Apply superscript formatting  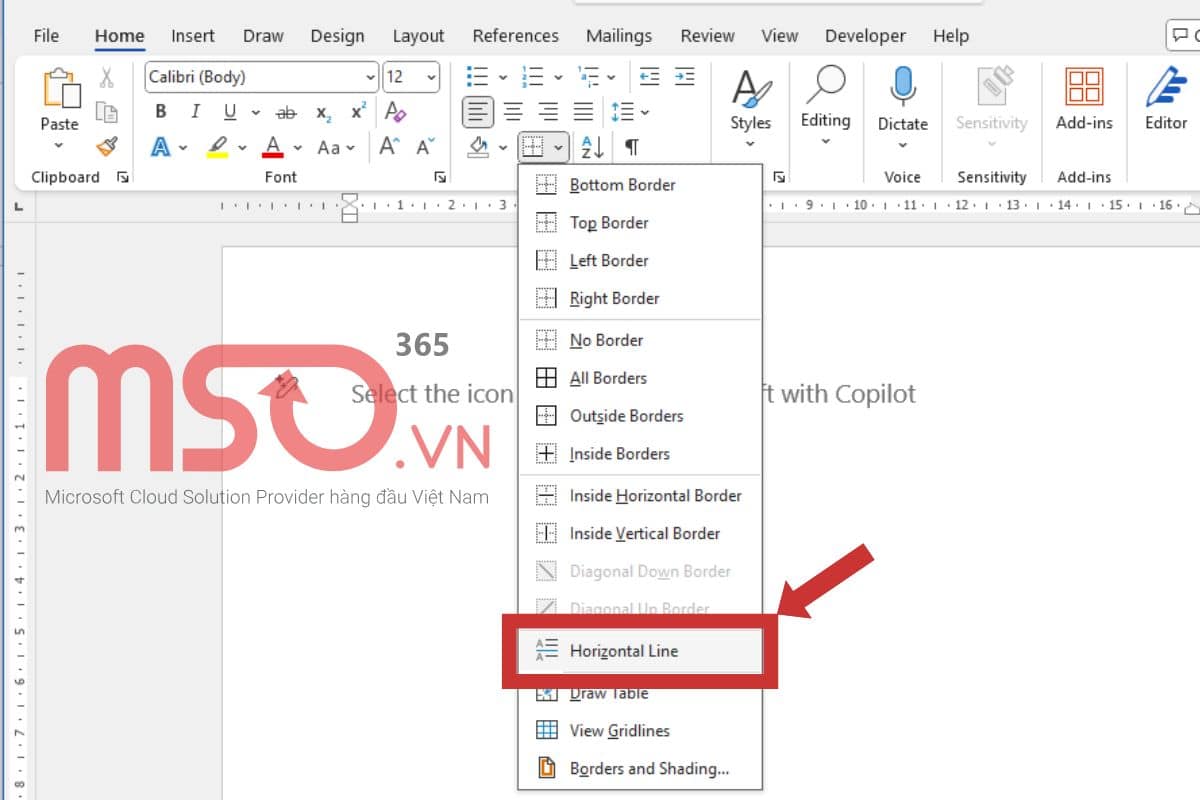click(x=358, y=112)
